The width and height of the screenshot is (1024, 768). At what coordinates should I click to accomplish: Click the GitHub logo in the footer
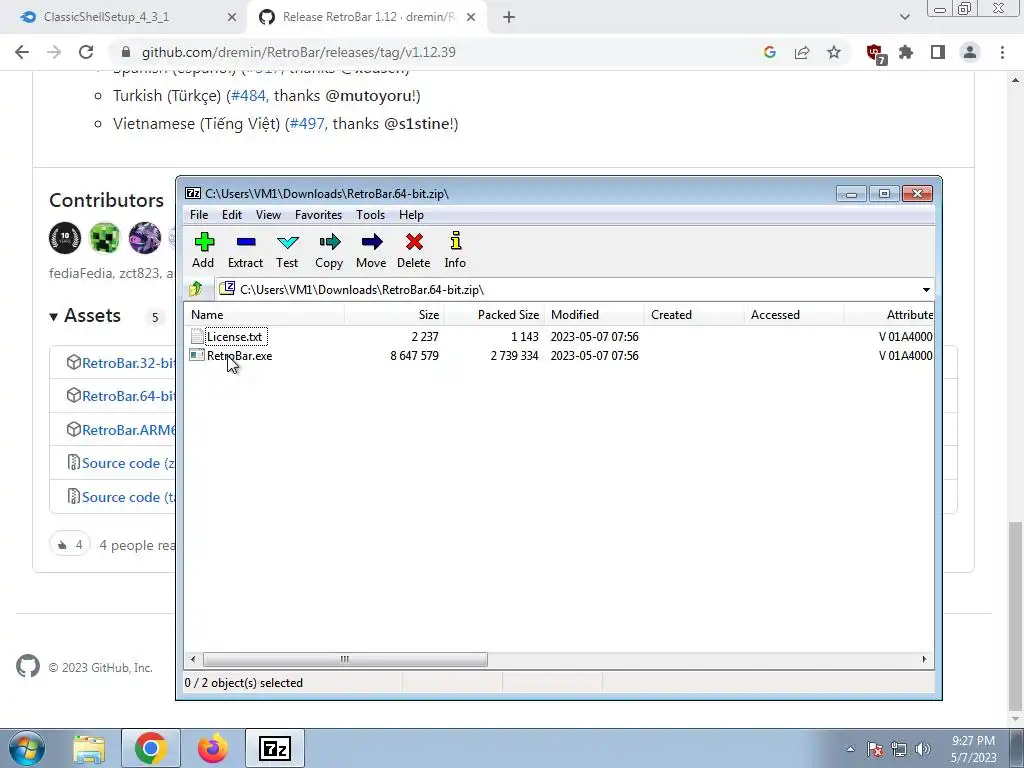(27, 667)
